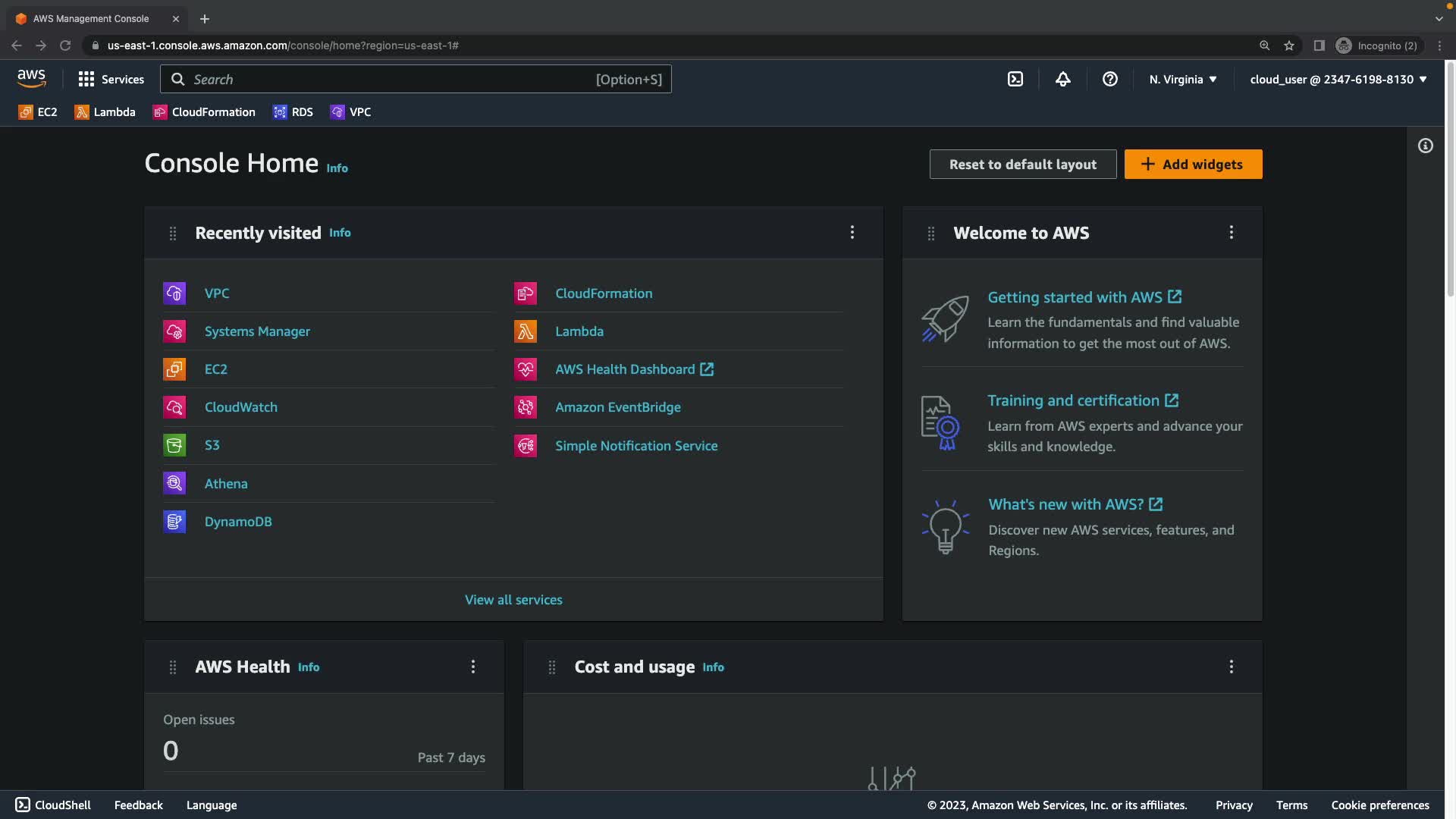1456x819 pixels.
Task: Click the AWS console search field
Action: click(391, 79)
